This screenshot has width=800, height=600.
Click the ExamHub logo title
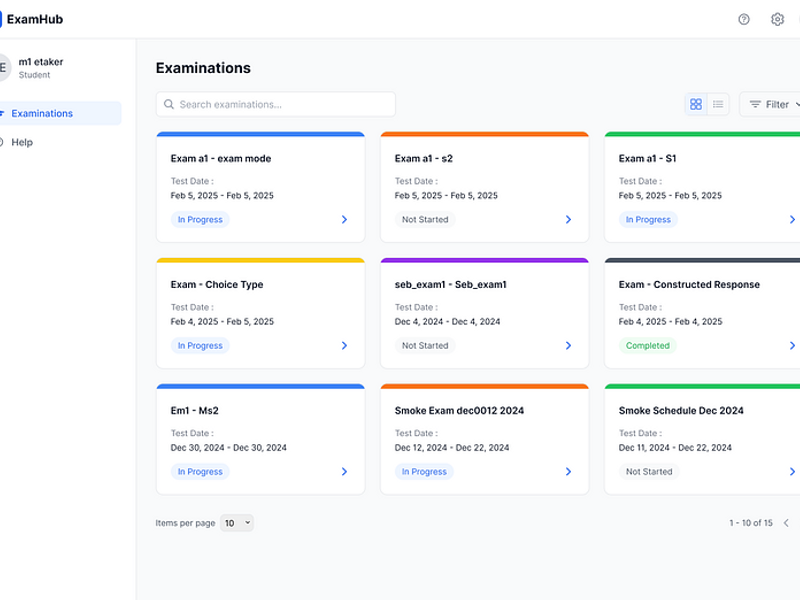coord(35,19)
